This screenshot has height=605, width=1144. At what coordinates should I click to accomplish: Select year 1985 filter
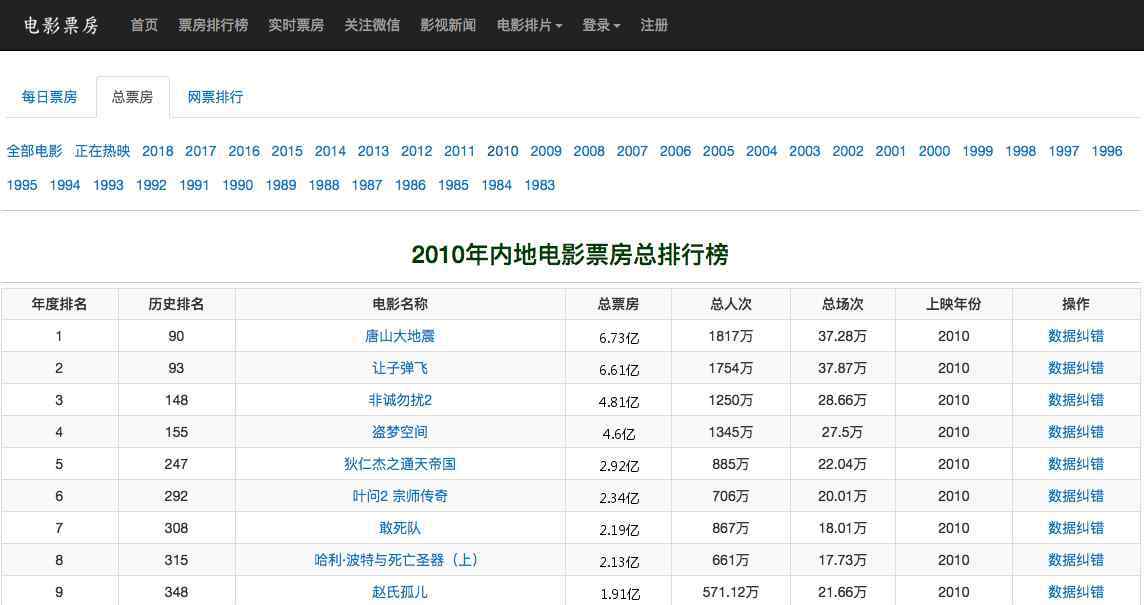pyautogui.click(x=453, y=185)
